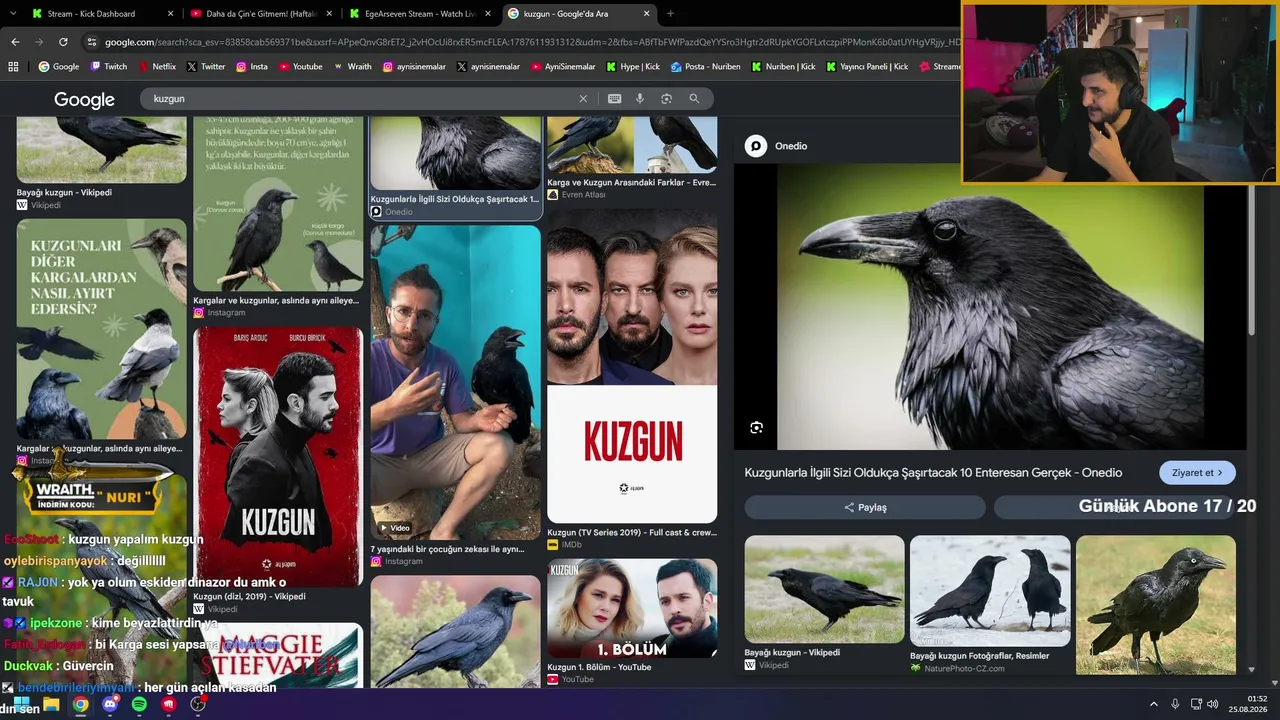Click the image panel scrollbar
The width and height of the screenshot is (1280, 720).
[1251, 250]
